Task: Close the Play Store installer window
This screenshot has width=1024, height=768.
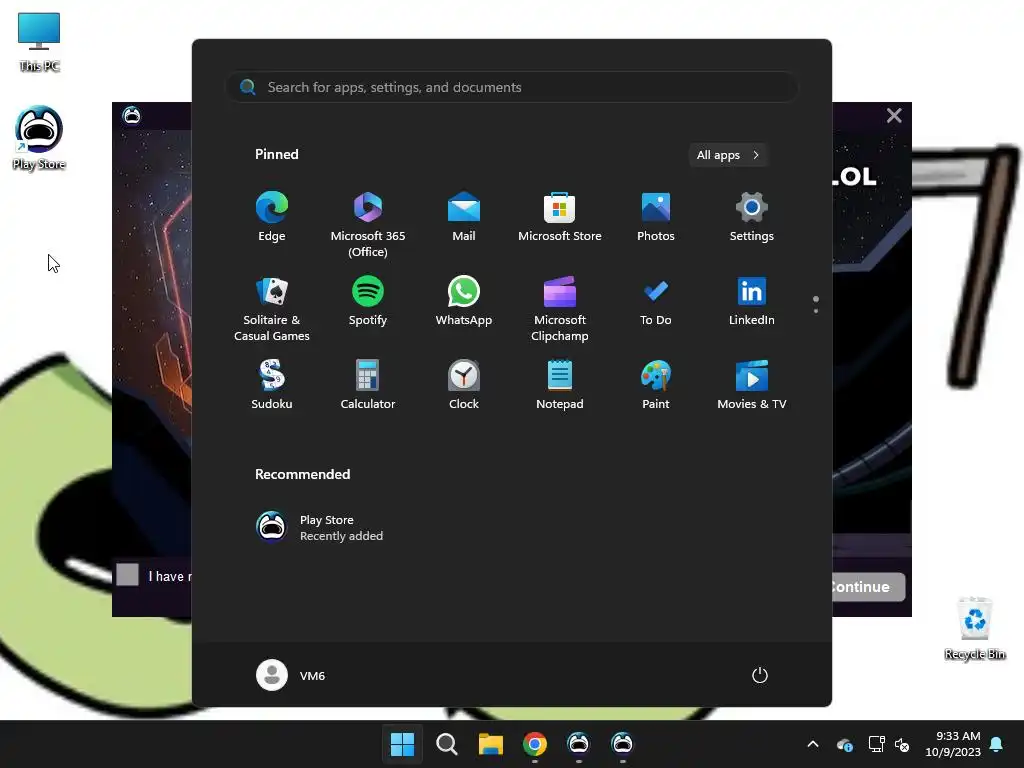Action: [894, 116]
